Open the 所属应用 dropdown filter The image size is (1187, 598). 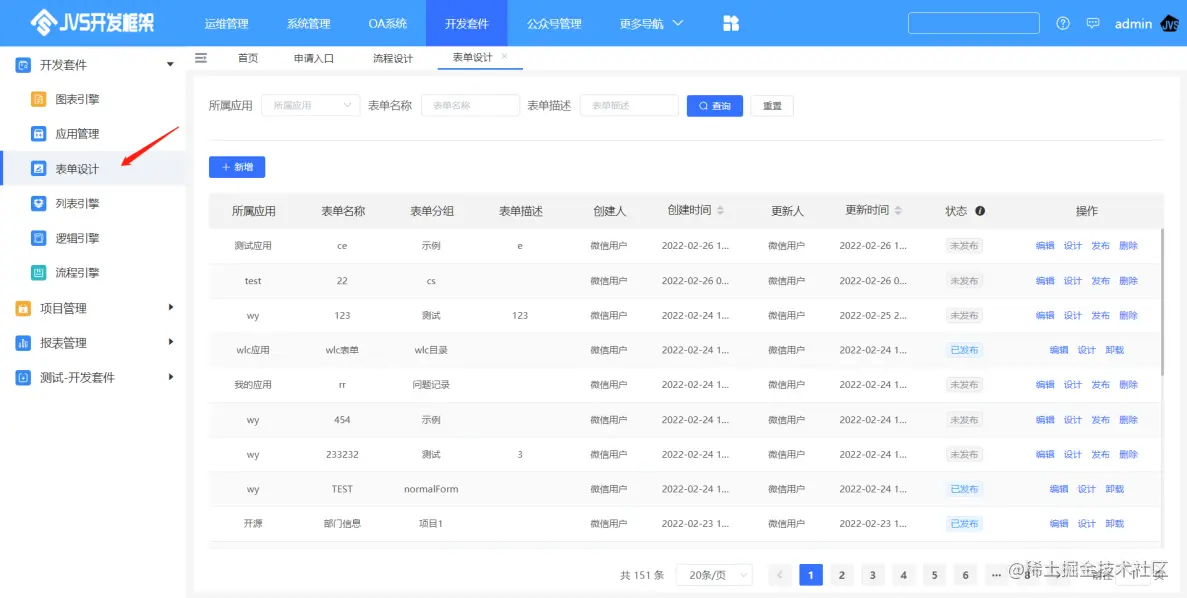[310, 105]
